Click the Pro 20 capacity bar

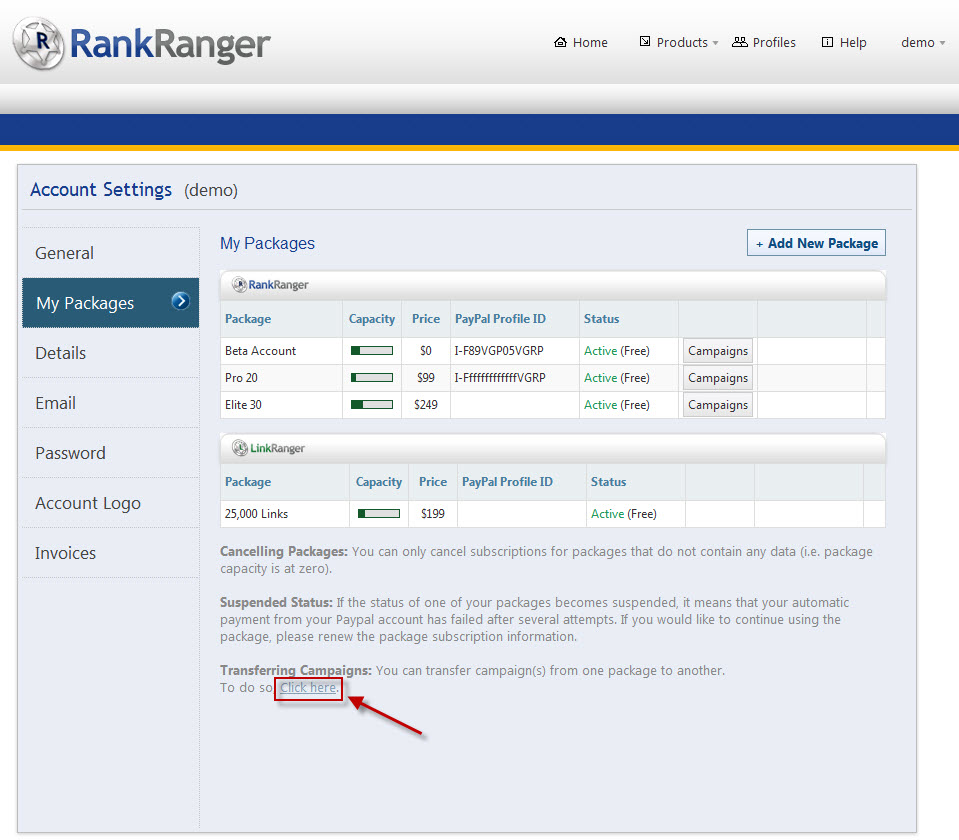pos(371,378)
